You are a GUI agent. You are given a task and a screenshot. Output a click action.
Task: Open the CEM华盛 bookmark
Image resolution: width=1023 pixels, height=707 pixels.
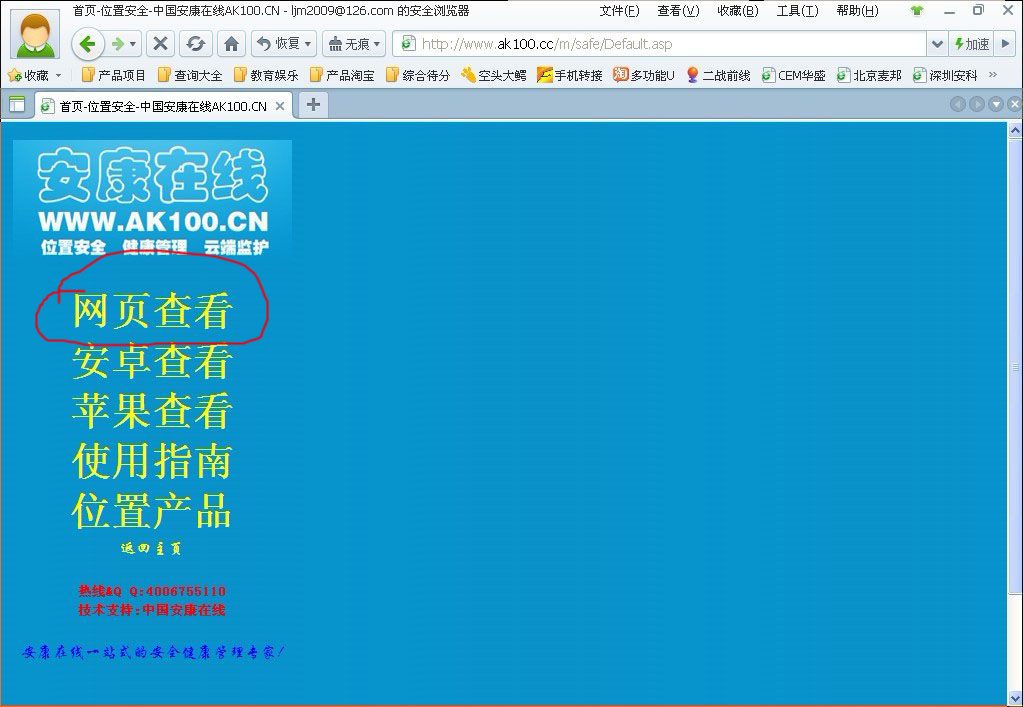794,76
